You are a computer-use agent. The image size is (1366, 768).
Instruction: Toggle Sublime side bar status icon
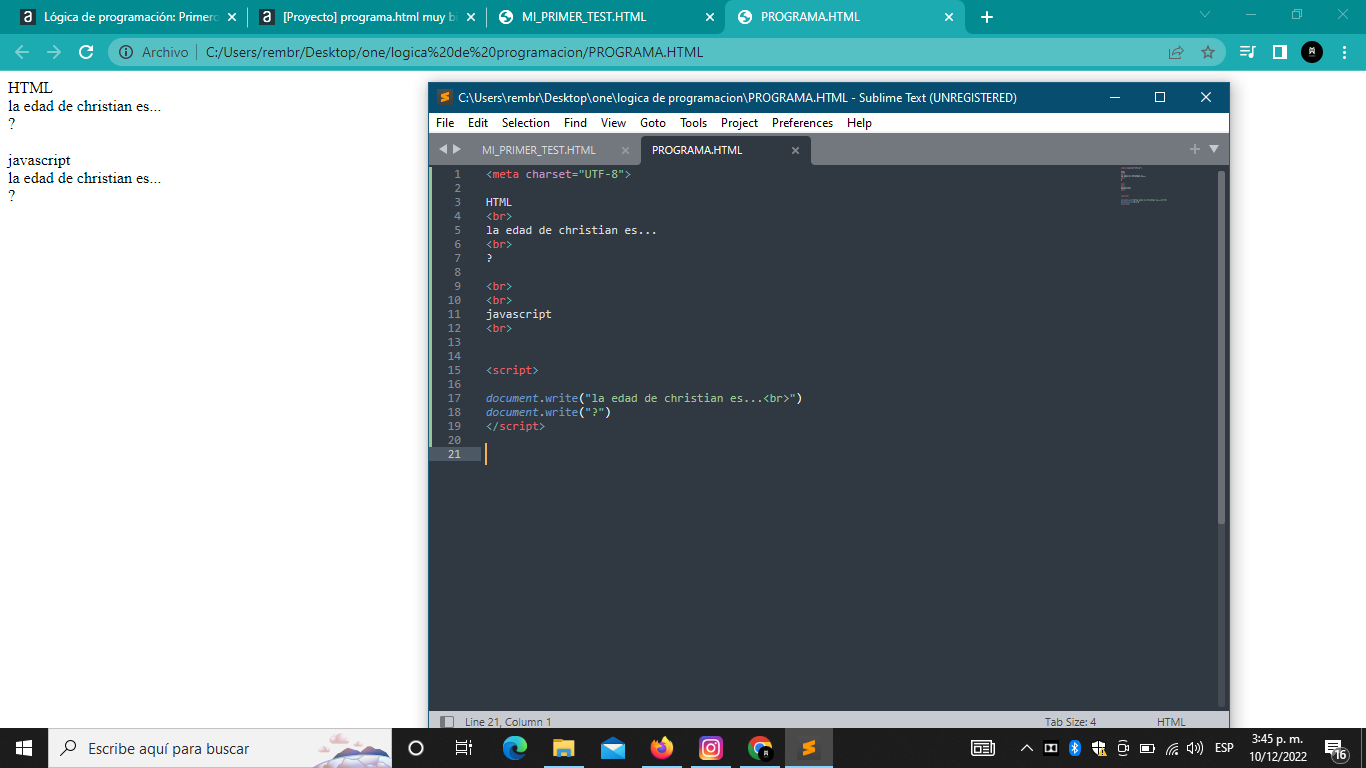tap(447, 722)
